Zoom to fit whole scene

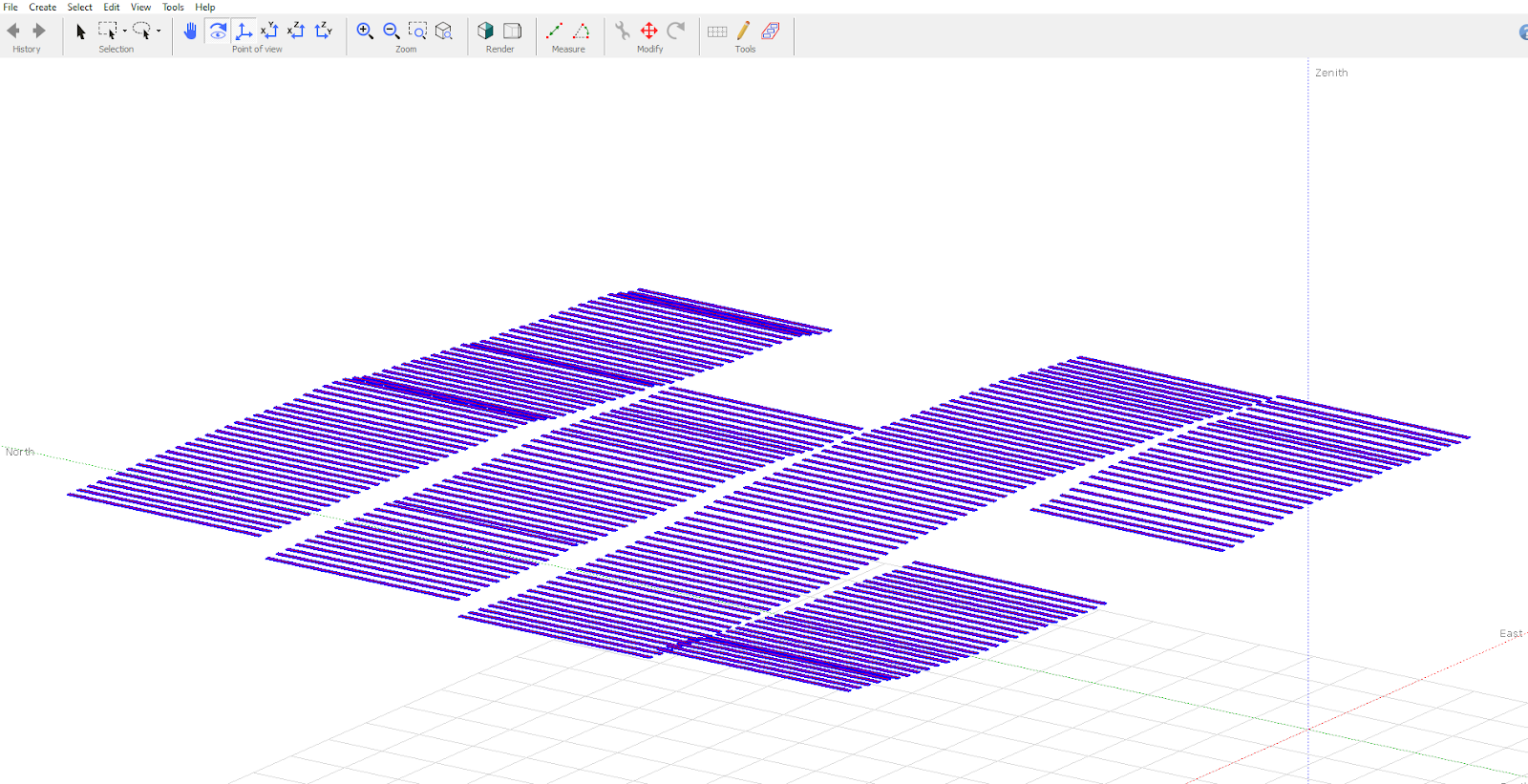click(x=444, y=31)
